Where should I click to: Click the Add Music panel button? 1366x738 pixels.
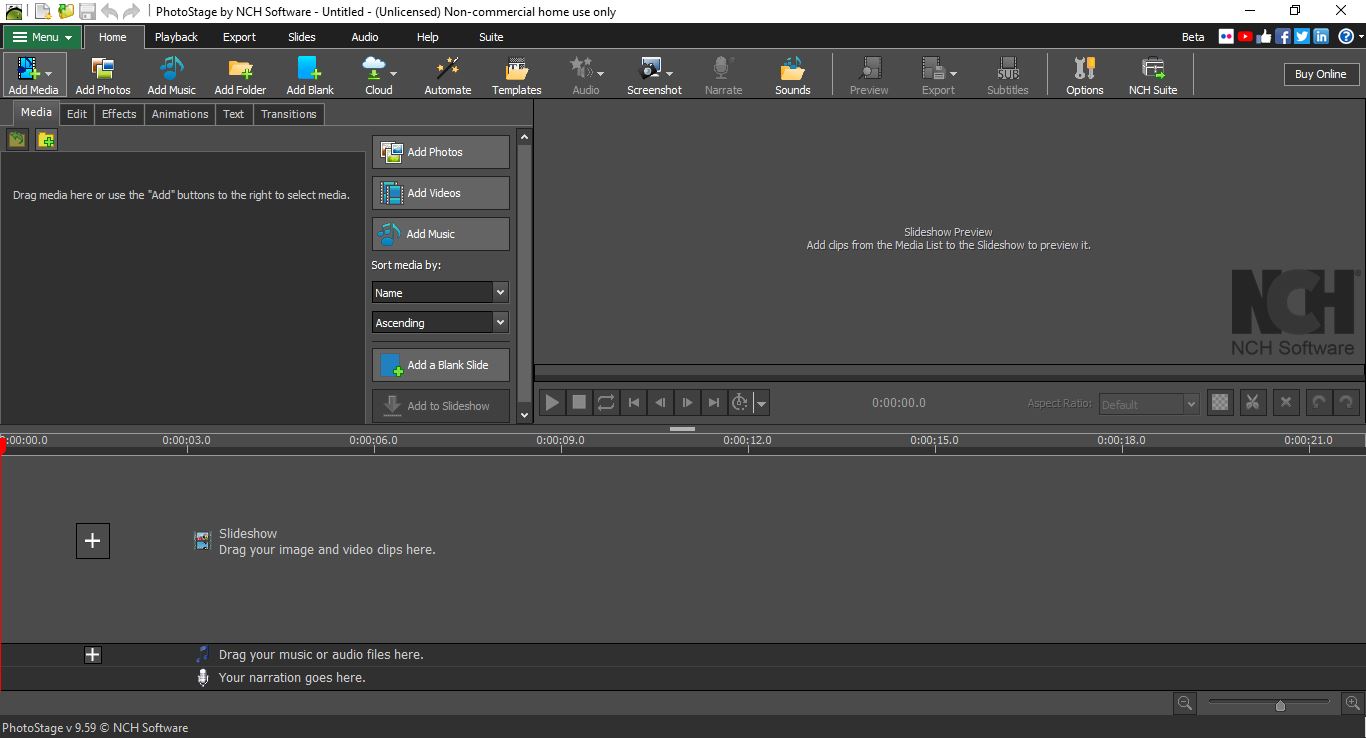441,234
